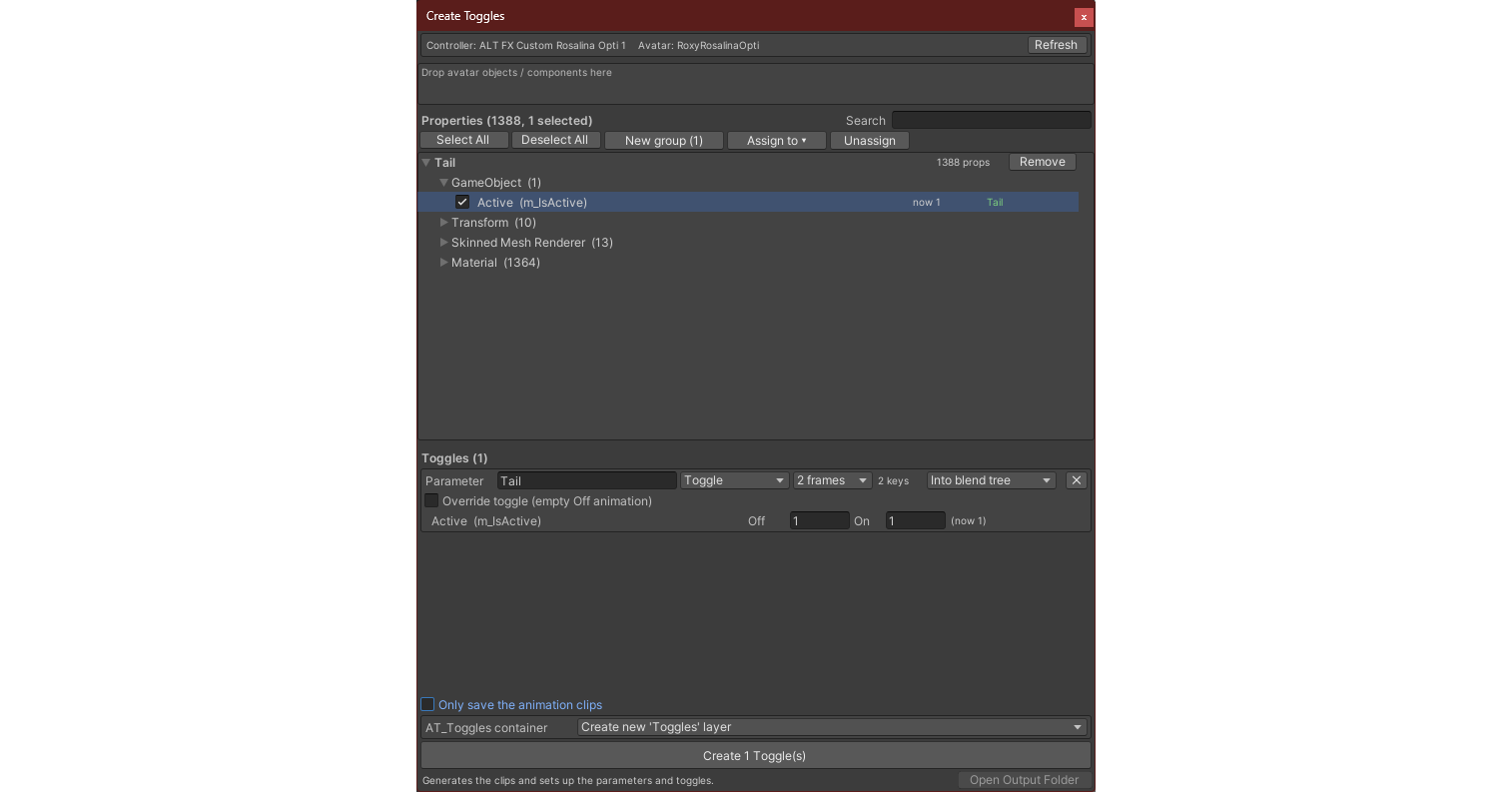This screenshot has height=792, width=1512.
Task: Click the Avatar: RoxyRosalinaOpti text
Action: 698,45
